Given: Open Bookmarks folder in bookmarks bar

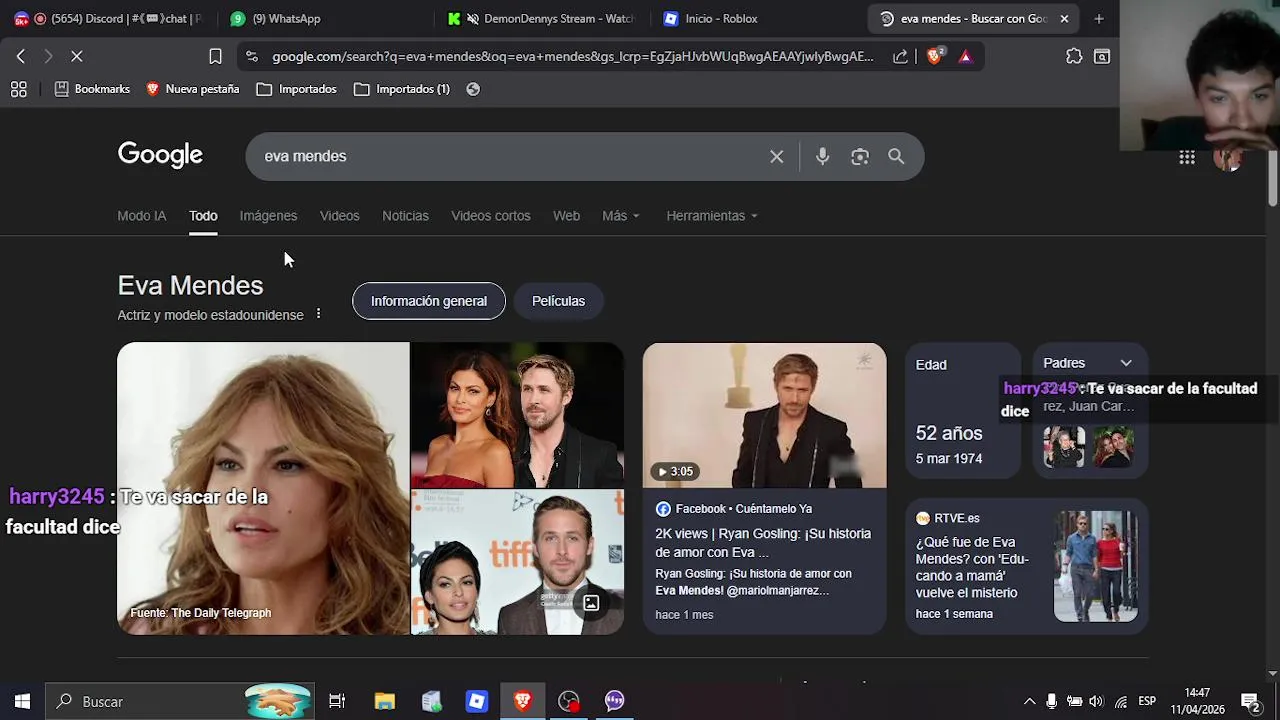Looking at the screenshot, I should pyautogui.click(x=92, y=89).
